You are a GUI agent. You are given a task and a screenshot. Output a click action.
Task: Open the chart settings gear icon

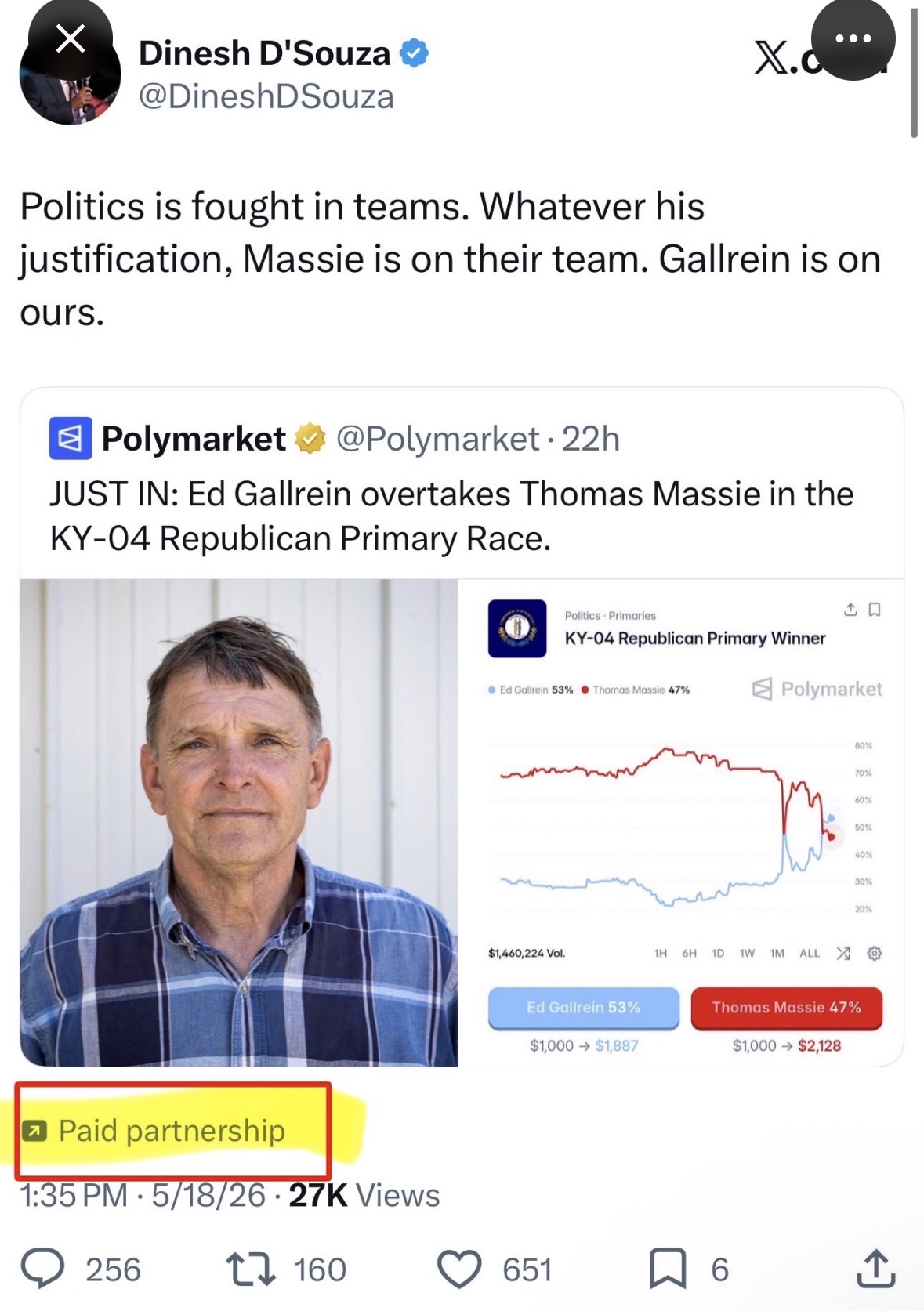pos(875,954)
